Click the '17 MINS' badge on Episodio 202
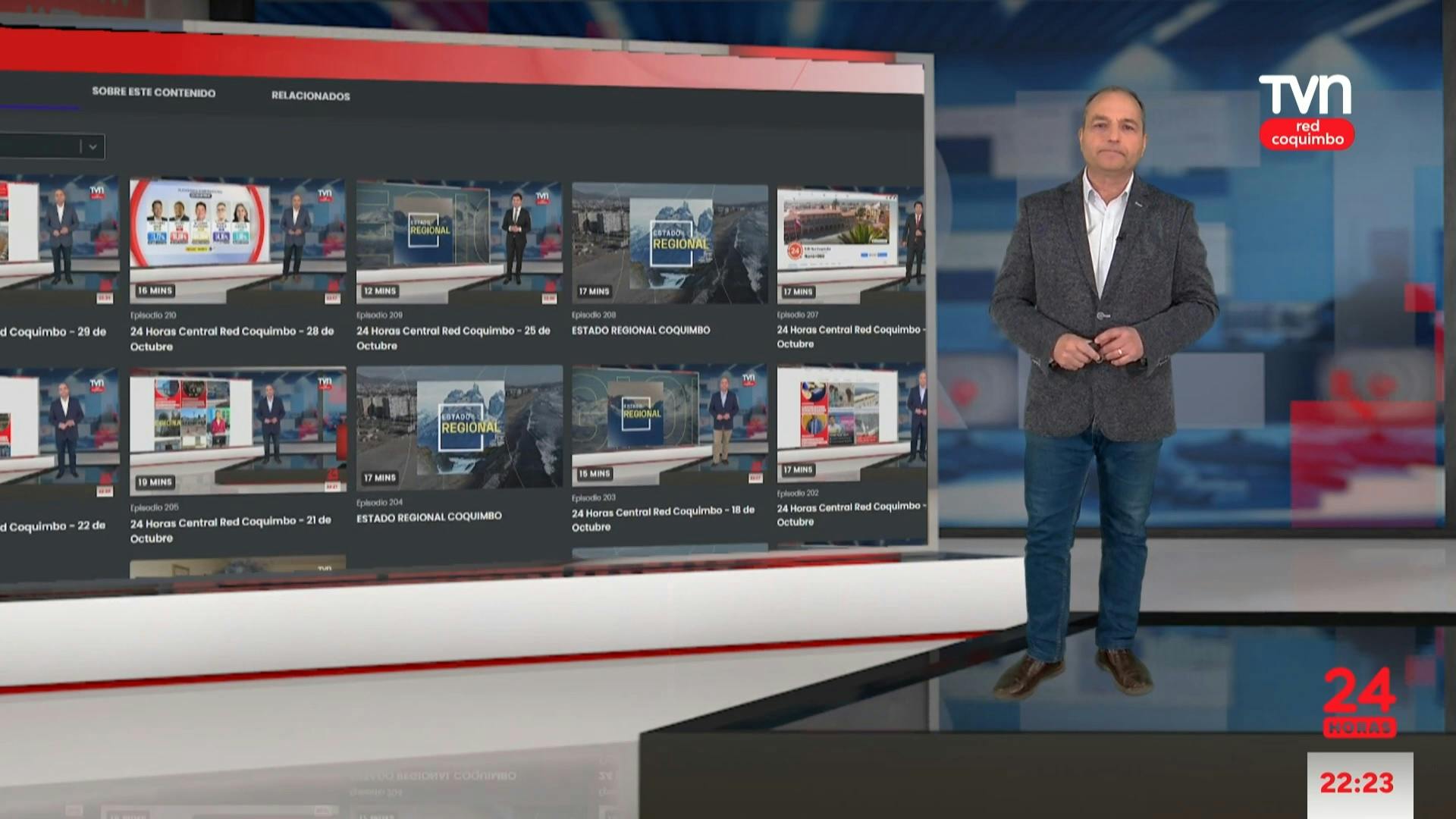1456x819 pixels. coord(798,469)
